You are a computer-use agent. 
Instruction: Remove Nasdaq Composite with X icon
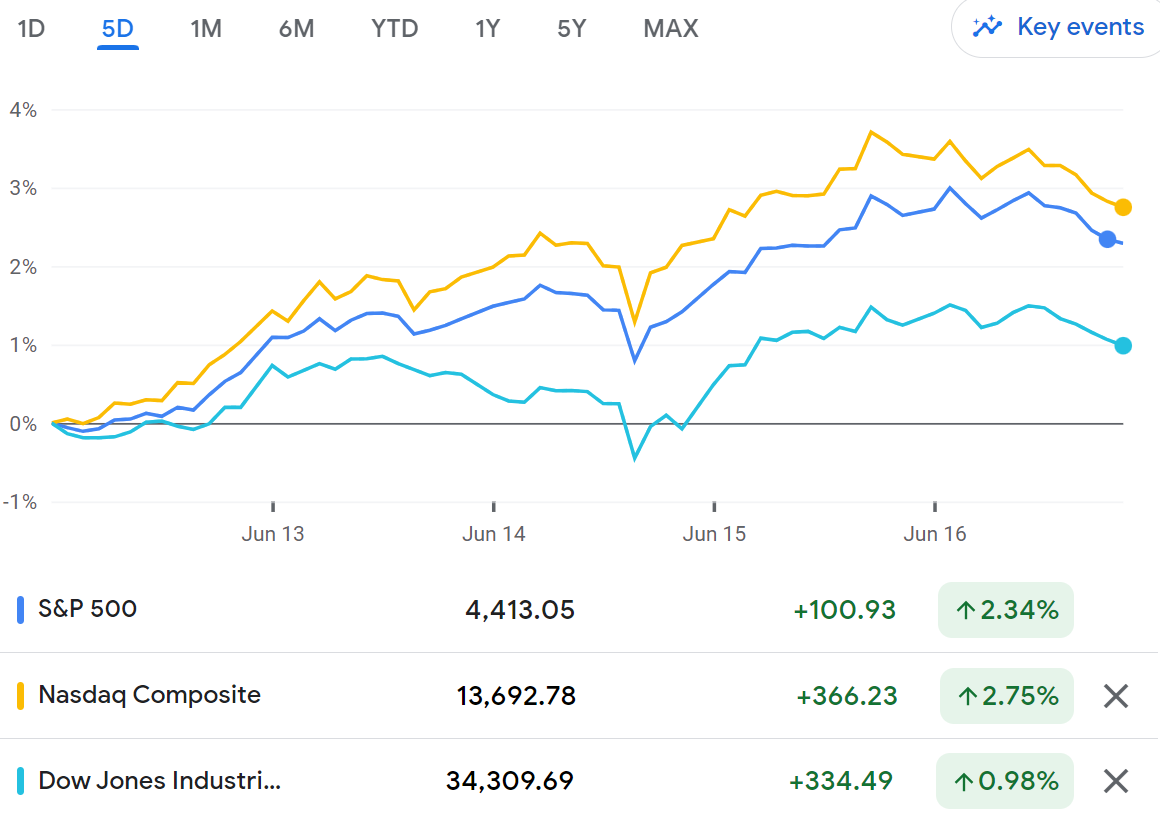click(1116, 696)
